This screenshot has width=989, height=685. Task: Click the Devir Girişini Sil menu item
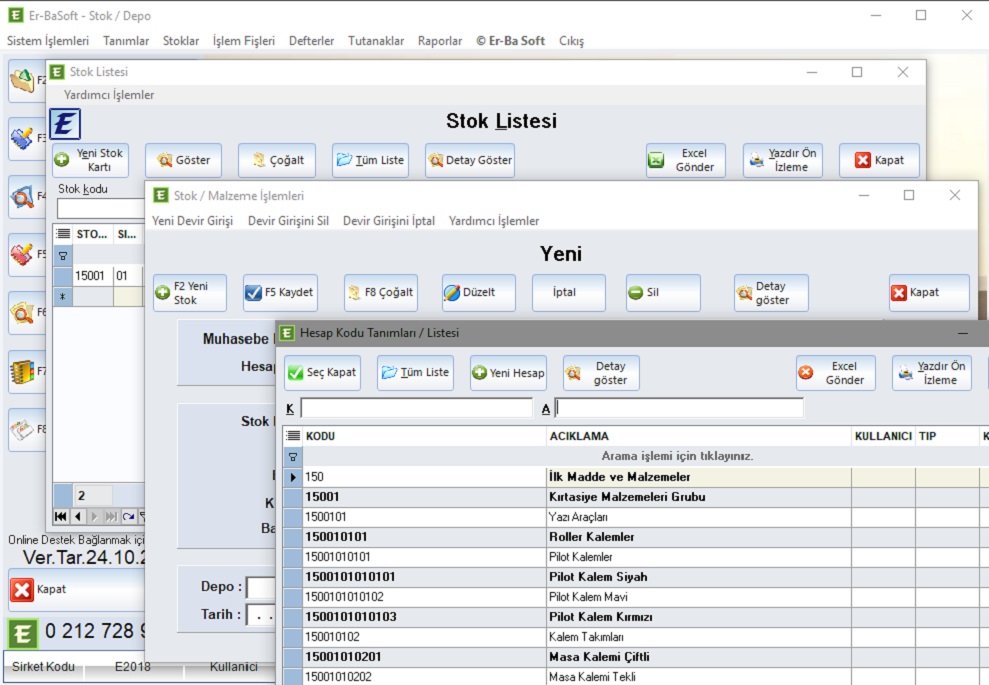[288, 221]
